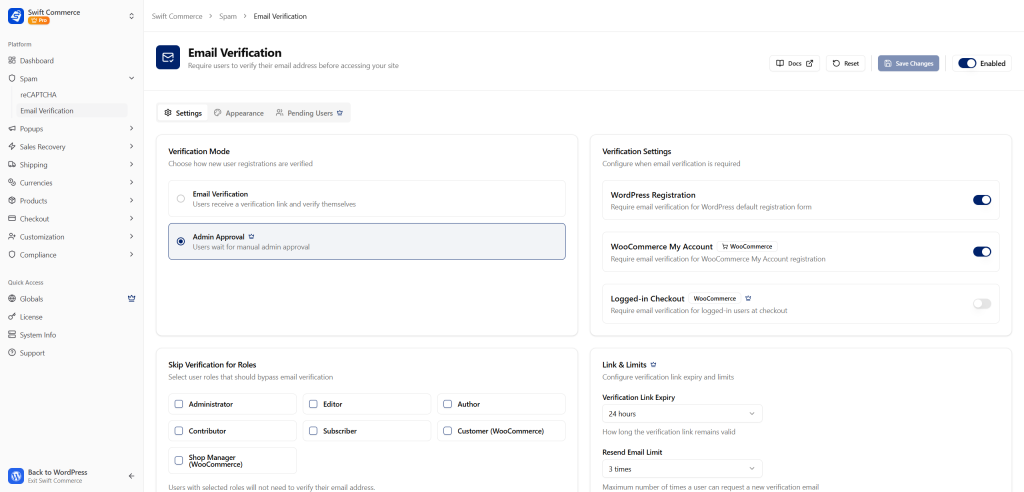The width and height of the screenshot is (1024, 492).
Task: Click the Sales Recovery lightning icon
Action: click(12, 147)
